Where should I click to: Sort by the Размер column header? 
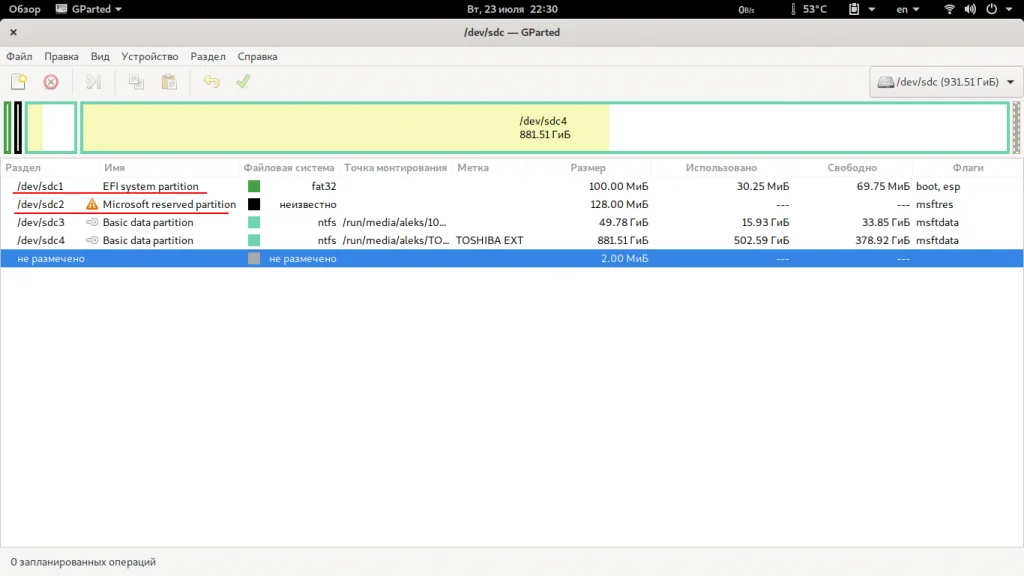(x=588, y=168)
